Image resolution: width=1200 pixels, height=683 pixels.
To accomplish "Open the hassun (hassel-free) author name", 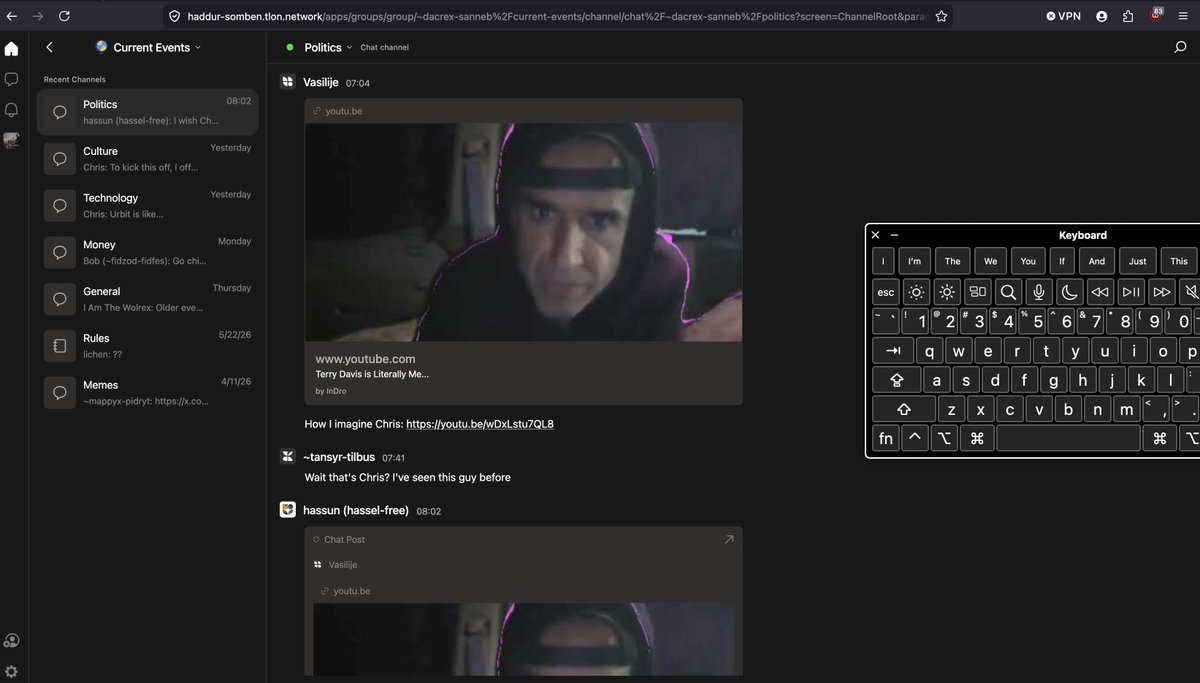I will [356, 510].
